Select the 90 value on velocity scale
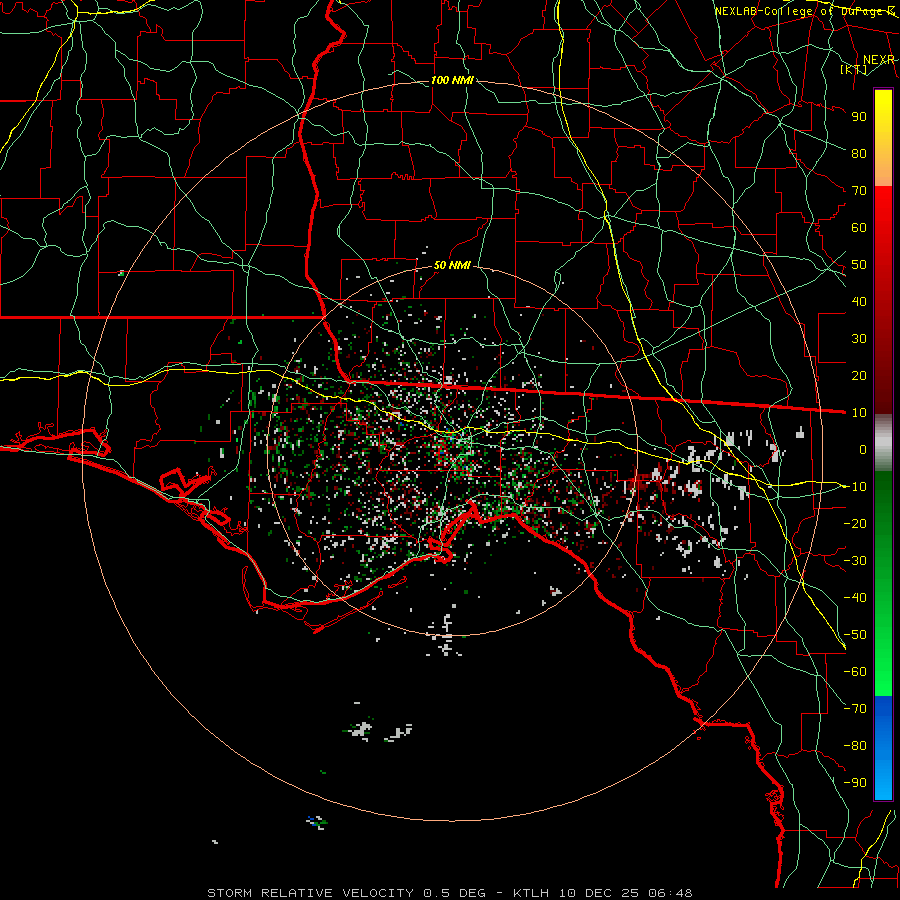 [x=859, y=117]
